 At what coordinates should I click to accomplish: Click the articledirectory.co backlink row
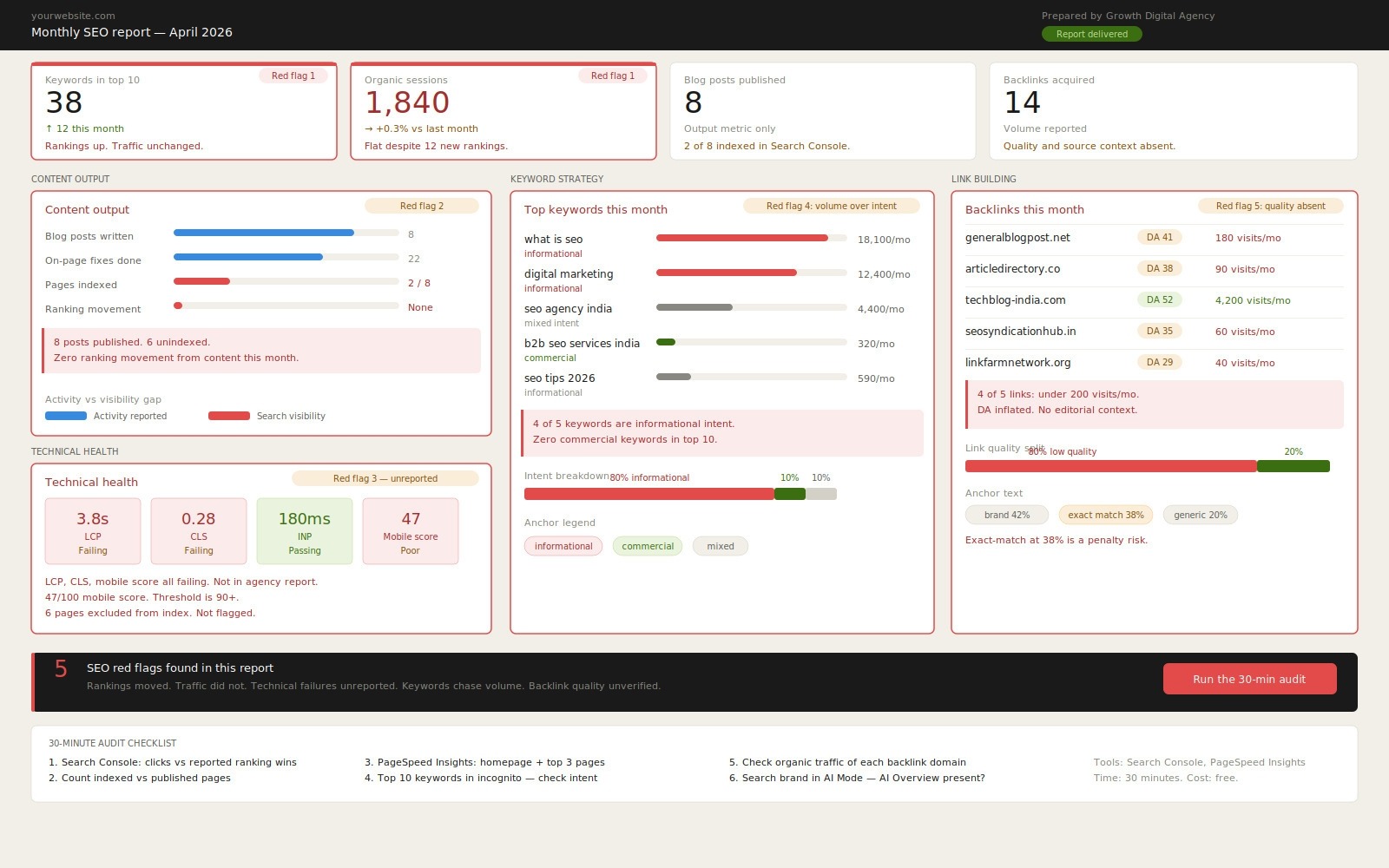tap(1155, 269)
